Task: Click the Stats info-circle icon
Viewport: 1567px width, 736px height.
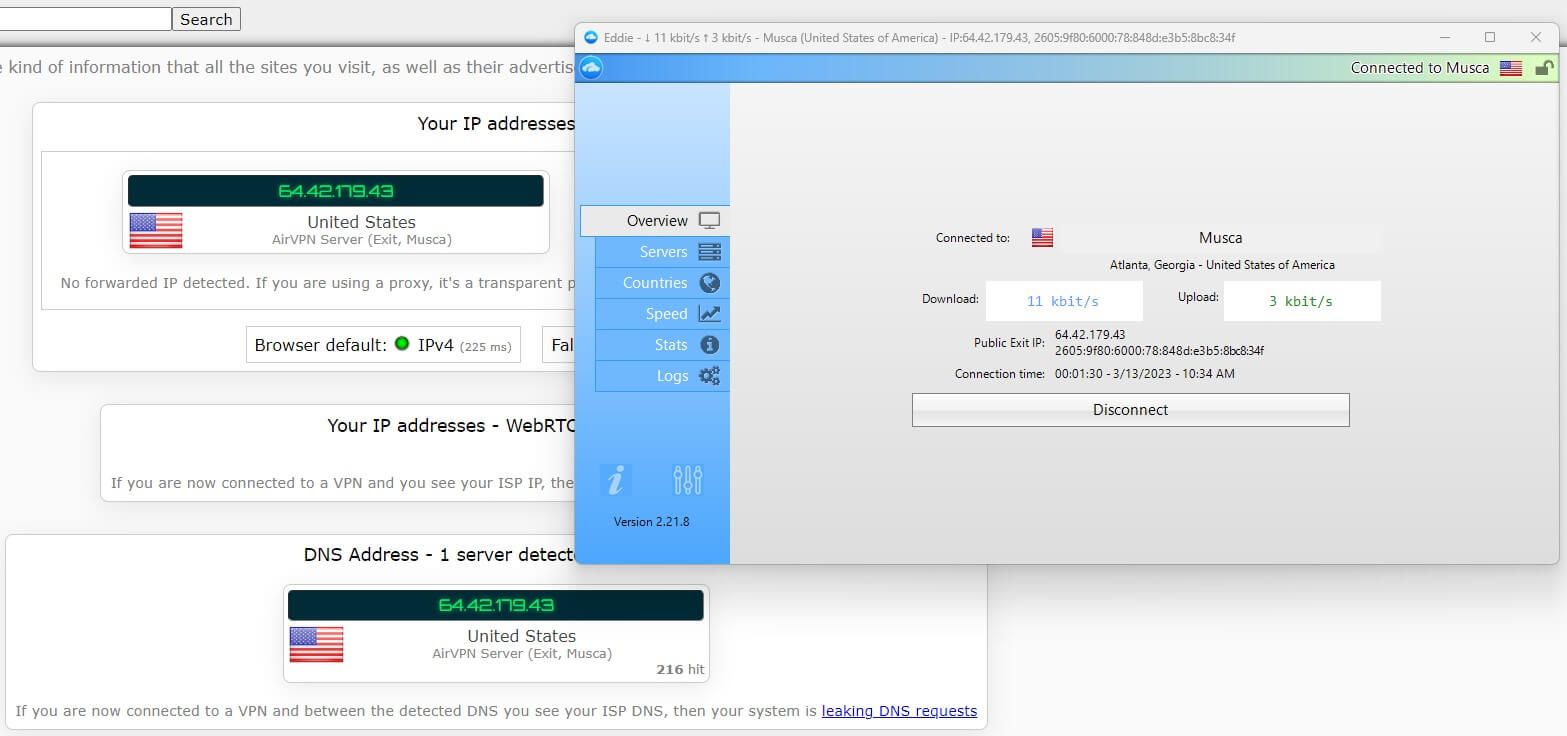Action: [x=709, y=345]
